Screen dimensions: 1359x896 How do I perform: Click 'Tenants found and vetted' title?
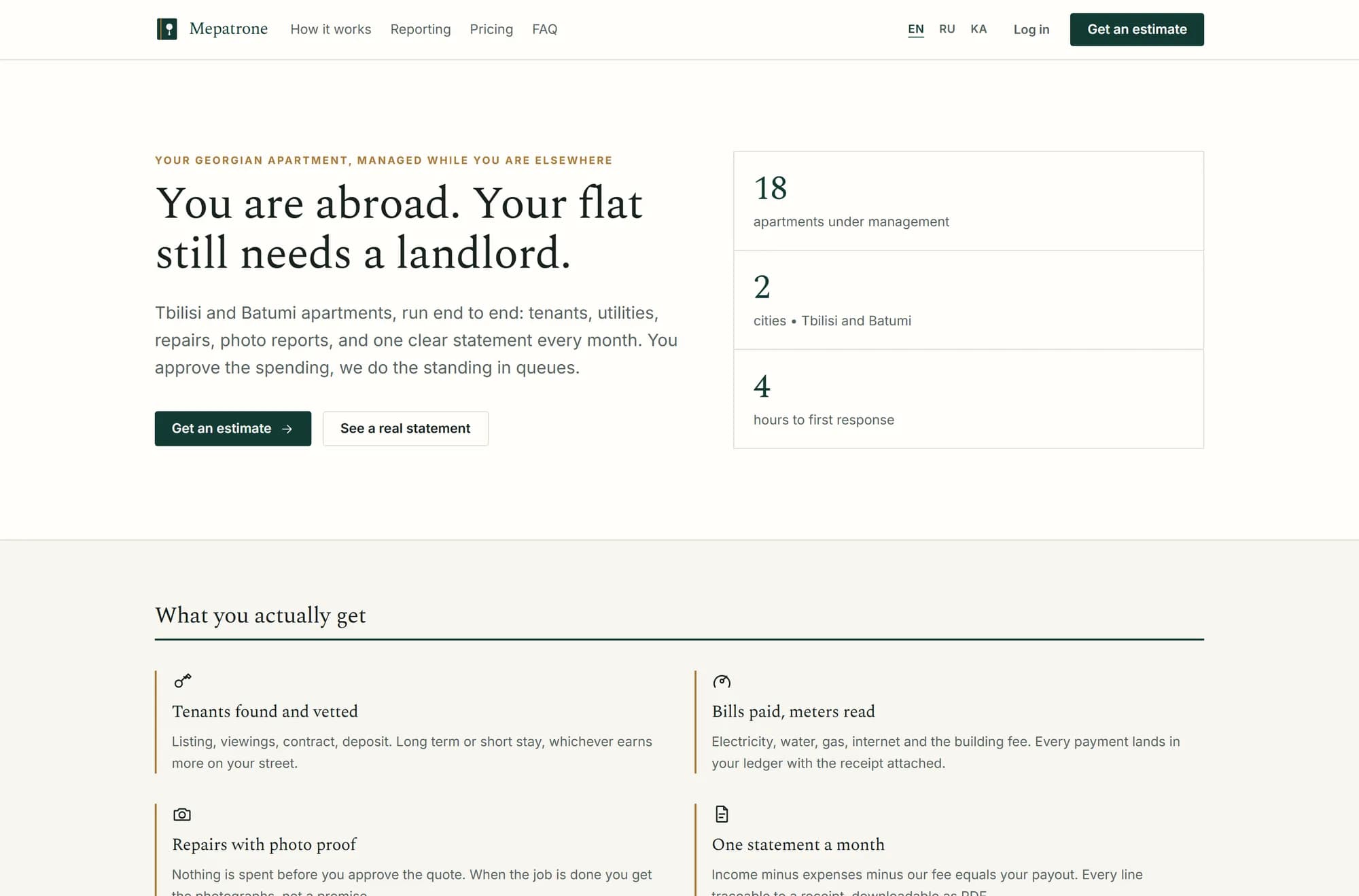265,711
